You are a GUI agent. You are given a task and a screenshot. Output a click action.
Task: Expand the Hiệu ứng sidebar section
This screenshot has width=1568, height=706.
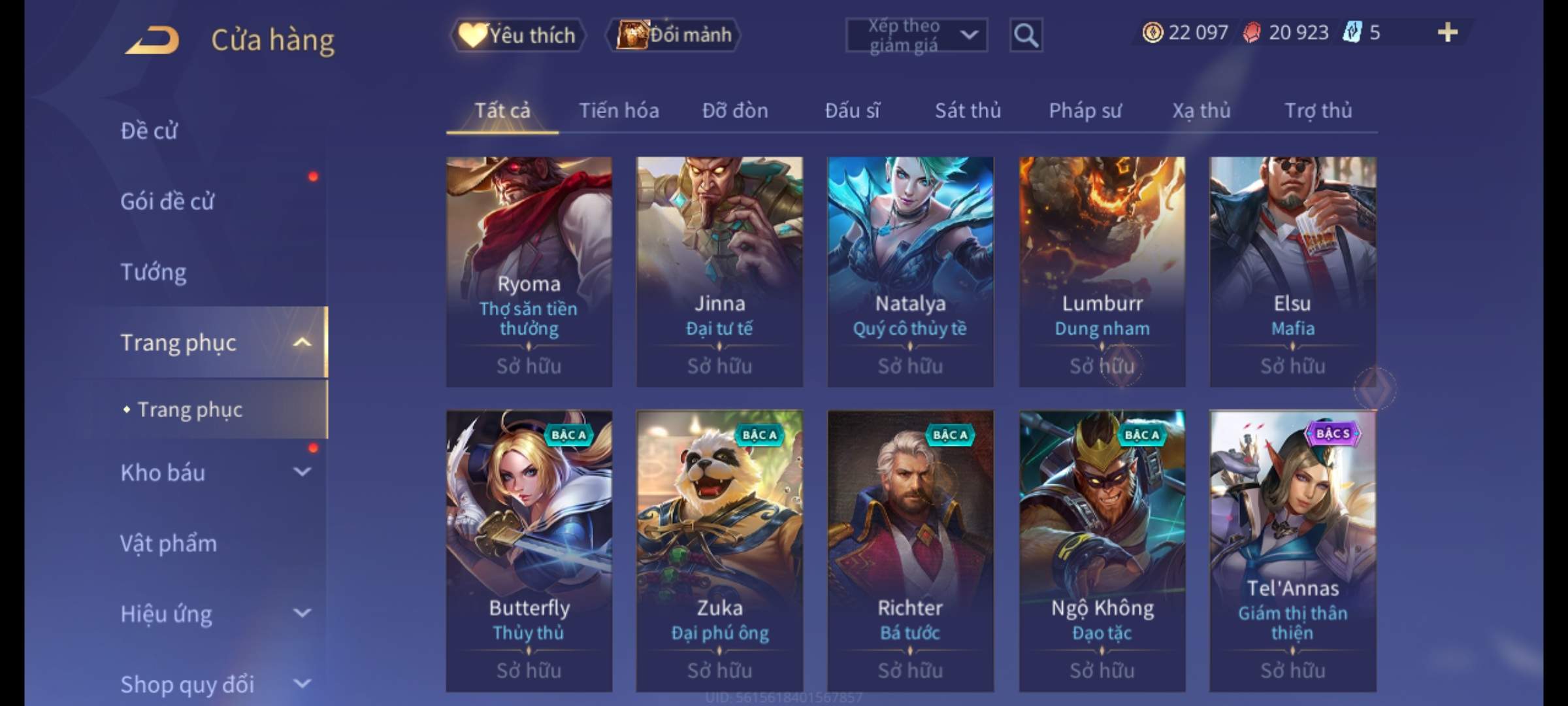tap(302, 613)
